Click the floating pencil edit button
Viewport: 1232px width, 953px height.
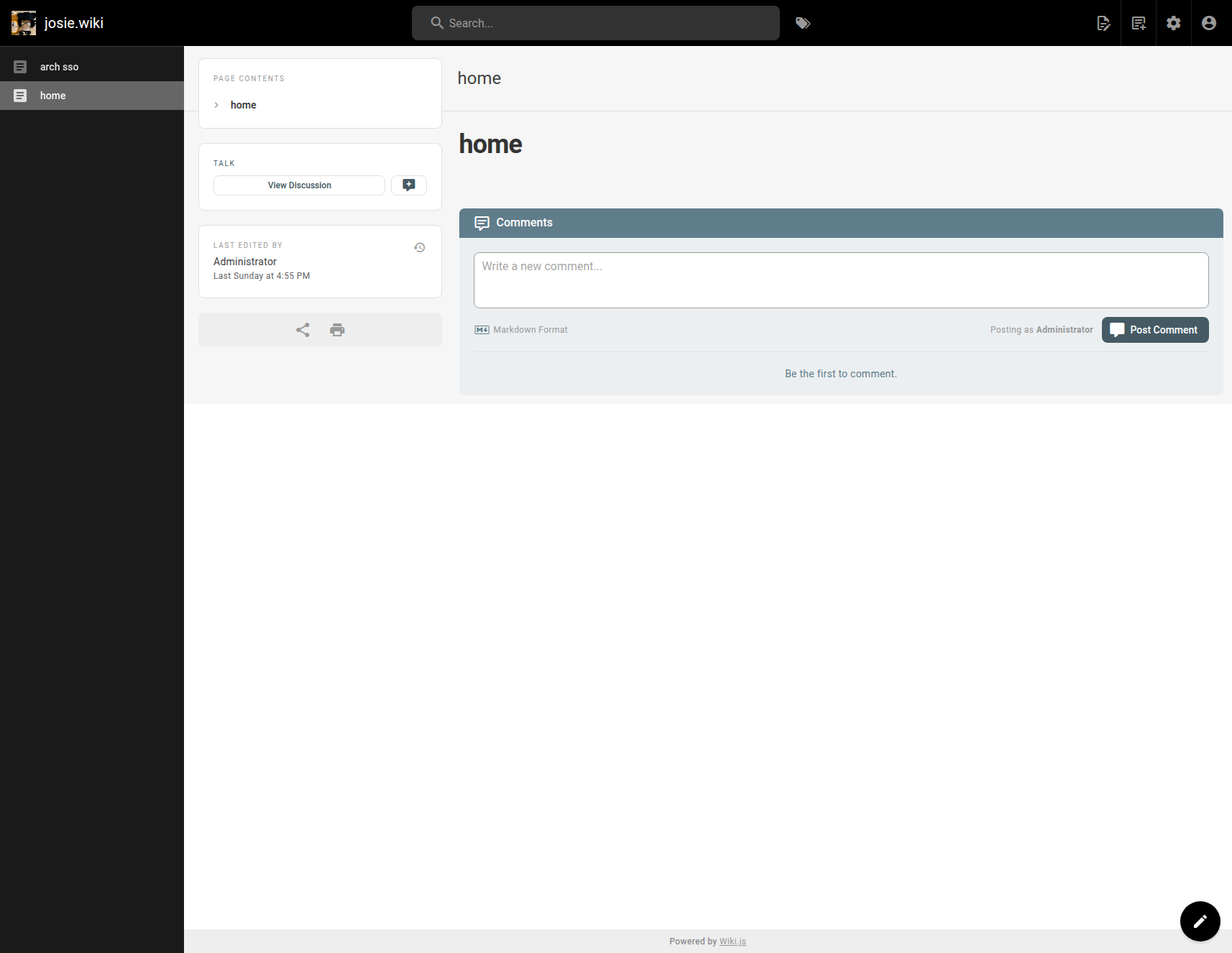pyautogui.click(x=1200, y=921)
